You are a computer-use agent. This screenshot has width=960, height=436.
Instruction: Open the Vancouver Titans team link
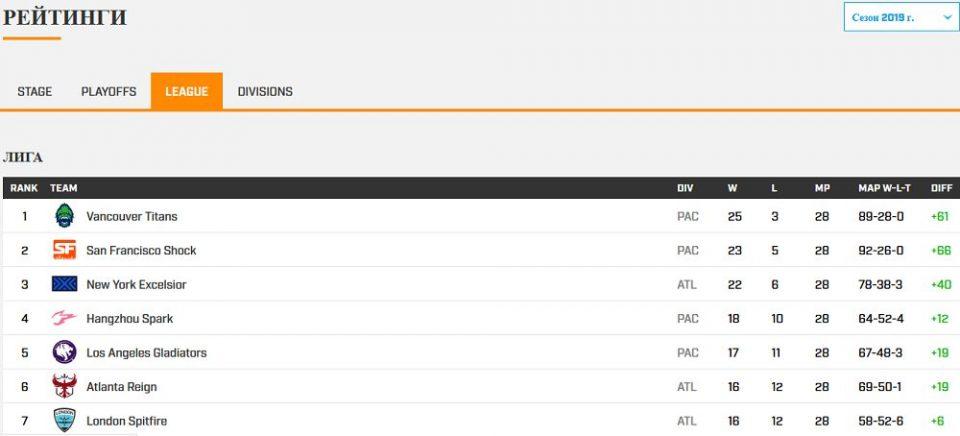point(132,216)
